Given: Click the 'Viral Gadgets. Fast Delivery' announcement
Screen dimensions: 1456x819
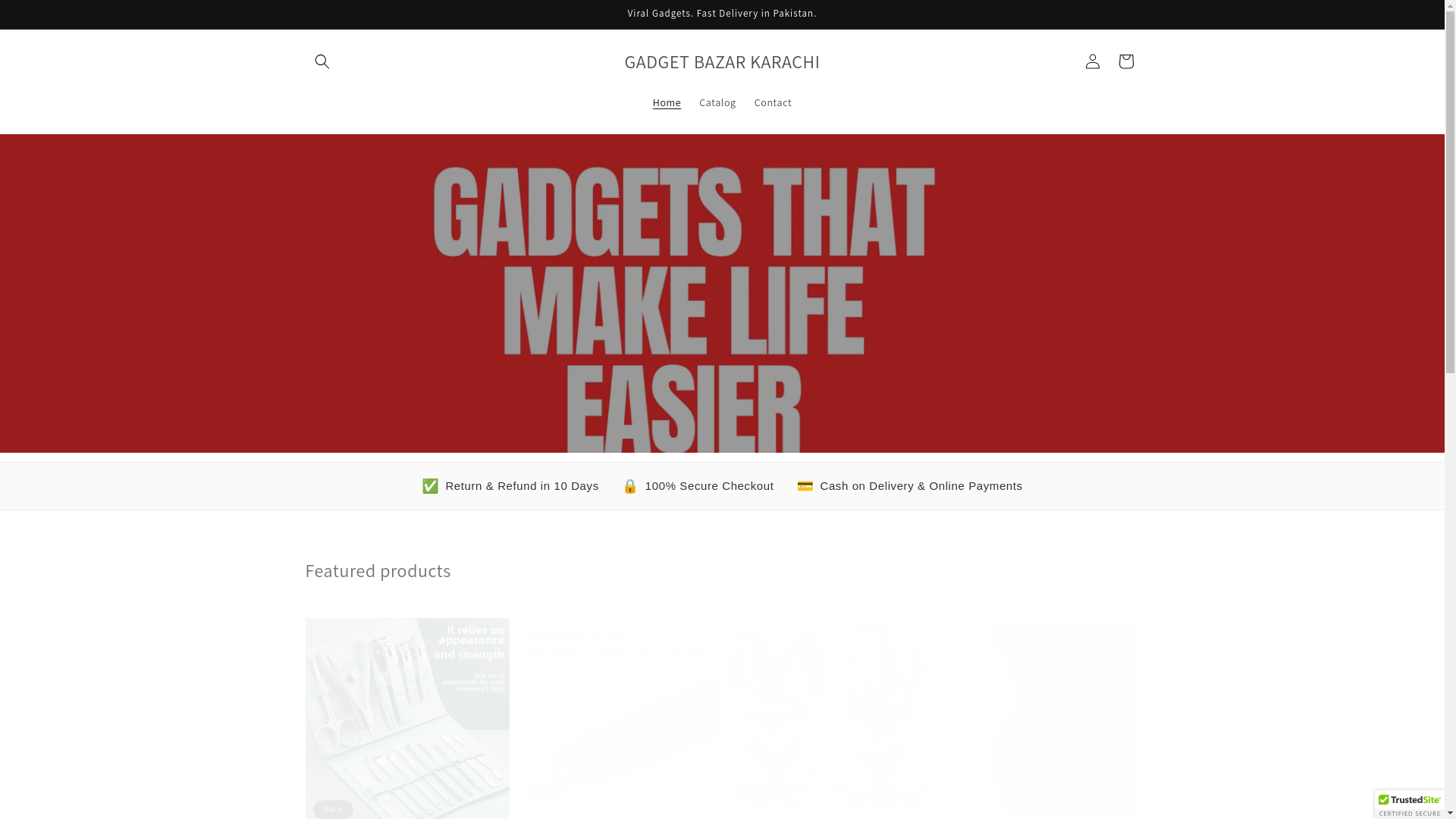Looking at the screenshot, I should [722, 14].
